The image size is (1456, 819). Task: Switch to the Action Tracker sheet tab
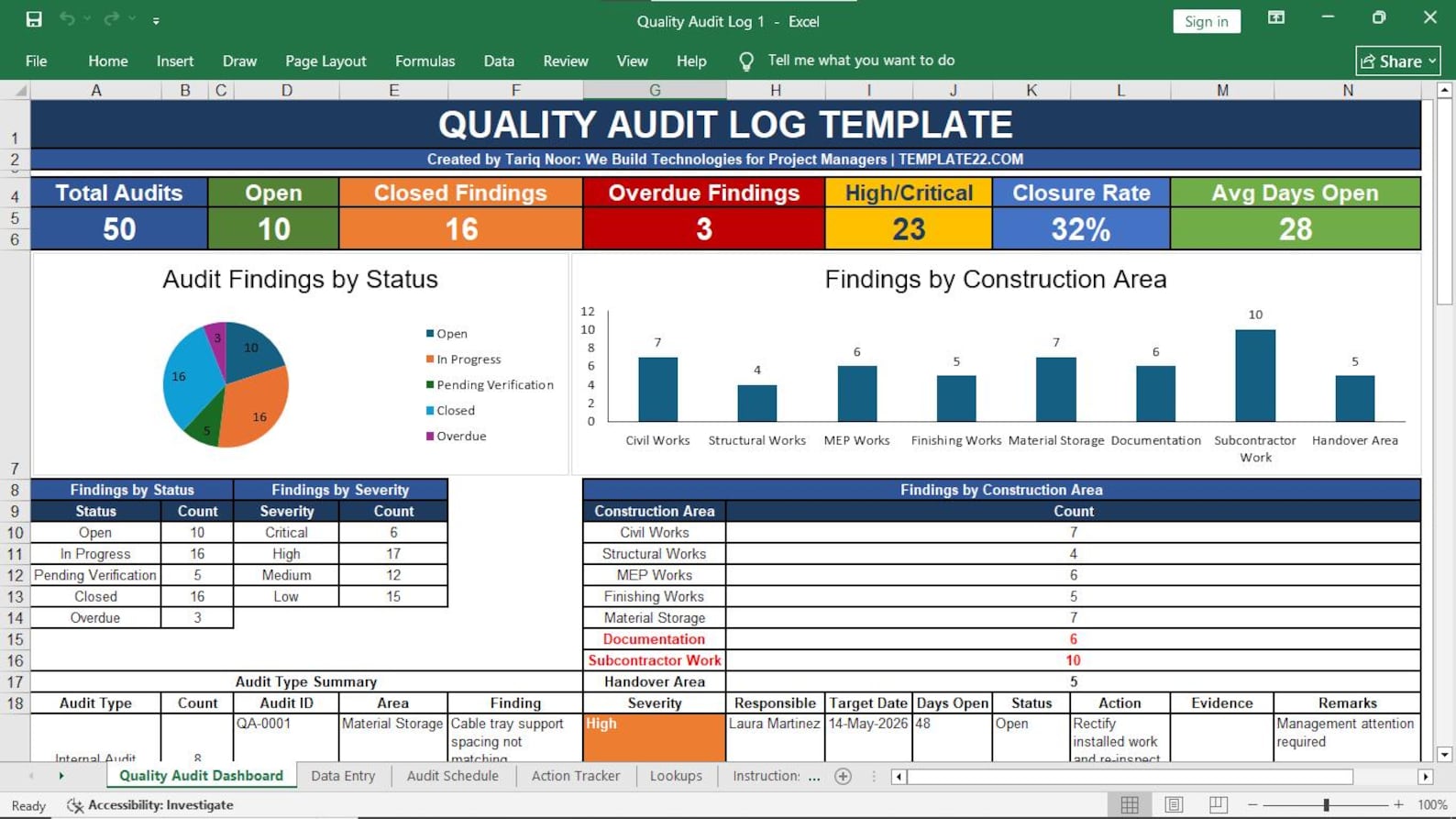coord(576,776)
